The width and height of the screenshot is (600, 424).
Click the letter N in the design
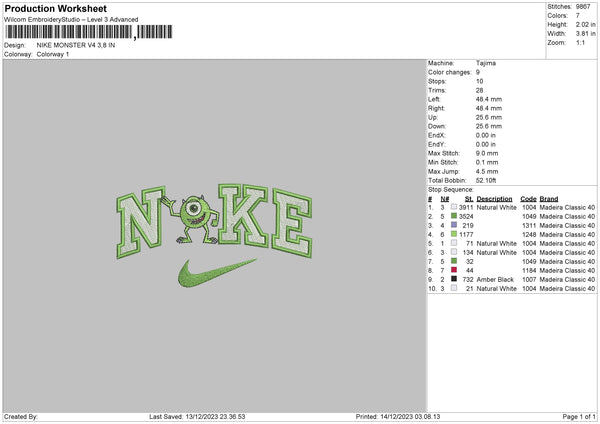click(141, 222)
